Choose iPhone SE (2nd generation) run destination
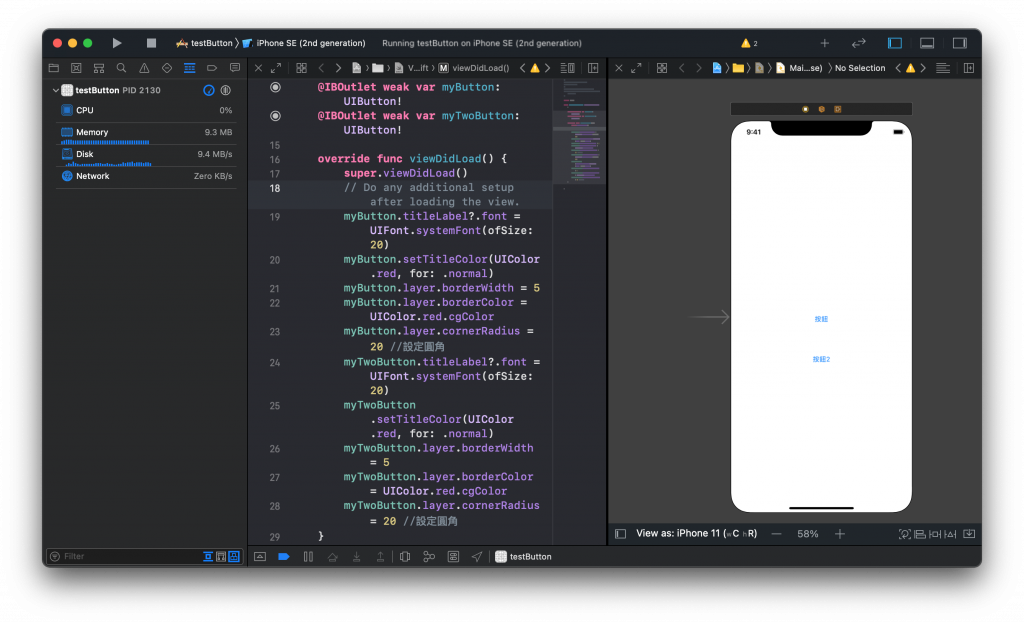This screenshot has height=623, width=1024. coord(304,43)
